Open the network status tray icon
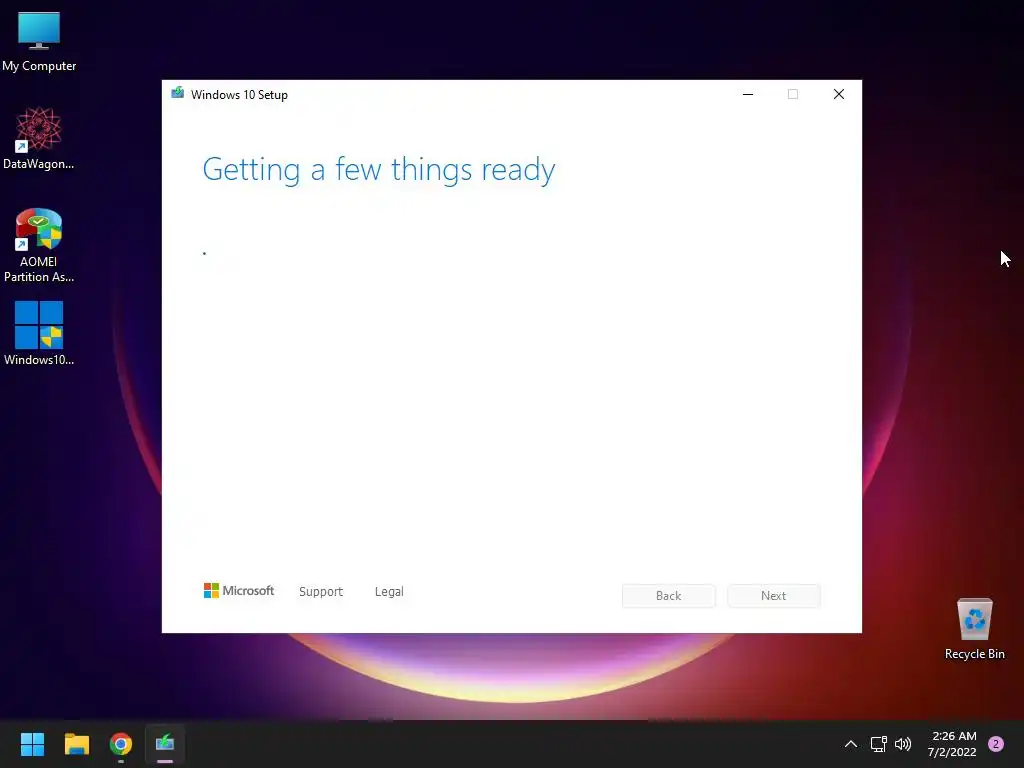1024x768 pixels. 878,744
